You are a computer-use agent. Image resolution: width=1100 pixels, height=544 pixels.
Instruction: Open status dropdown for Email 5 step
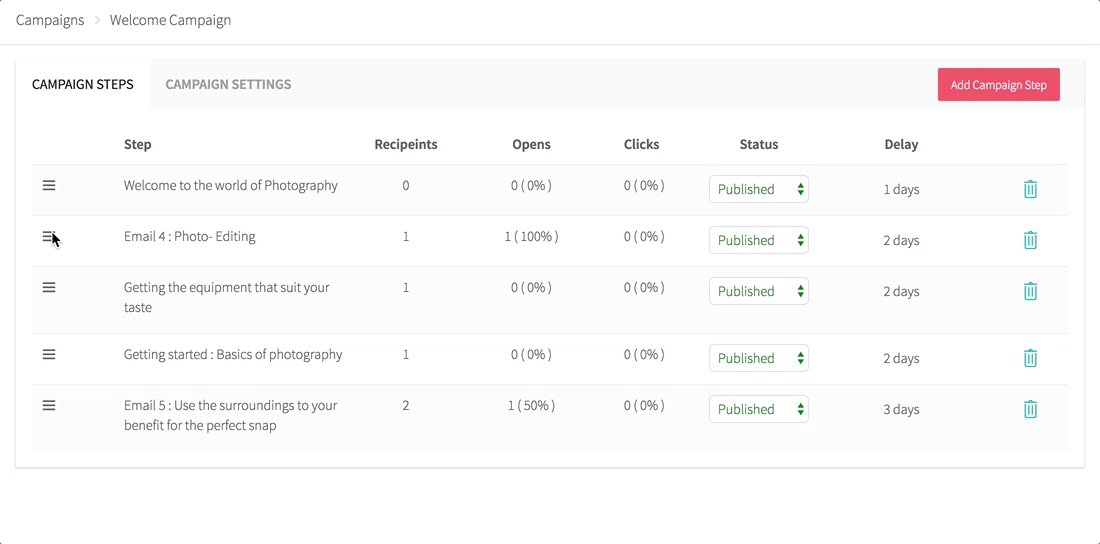[758, 409]
